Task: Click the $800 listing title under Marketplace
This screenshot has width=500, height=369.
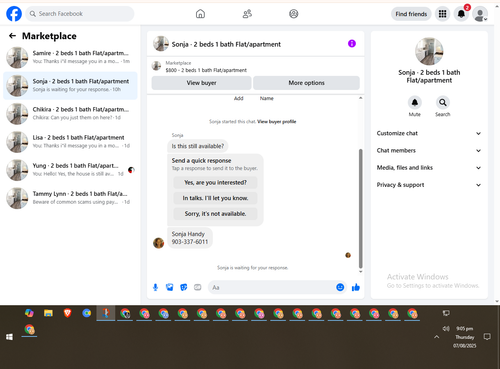Action: click(206, 70)
